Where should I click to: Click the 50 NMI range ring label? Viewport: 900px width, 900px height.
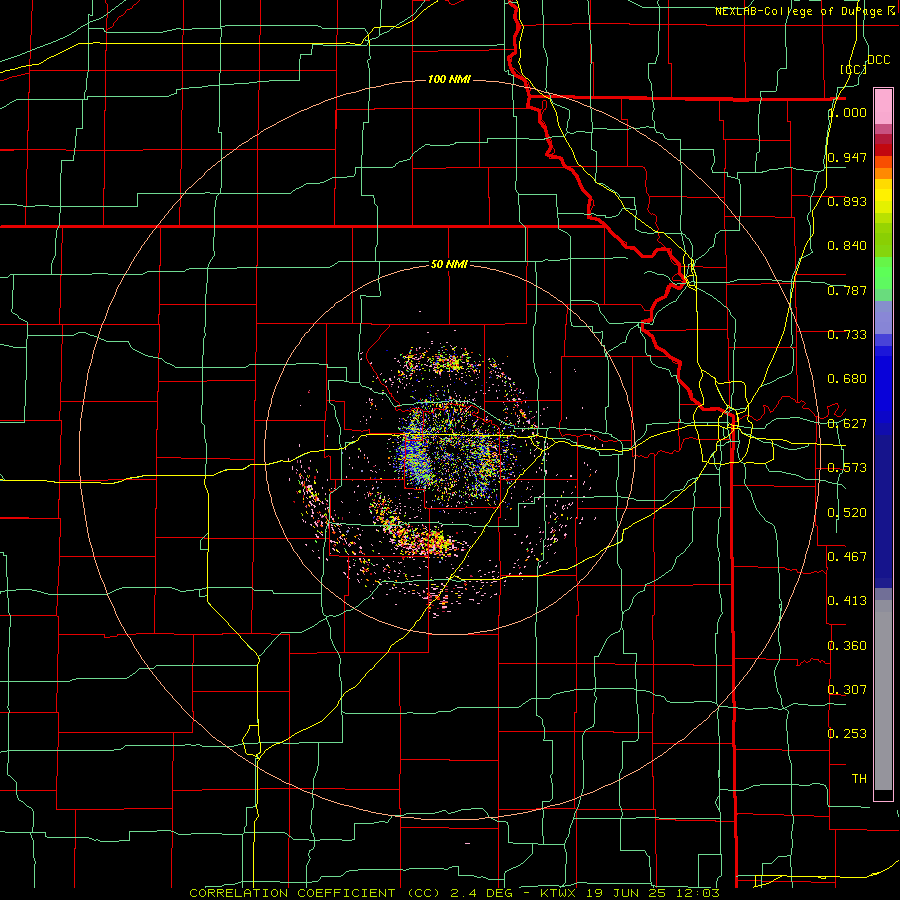[x=449, y=264]
